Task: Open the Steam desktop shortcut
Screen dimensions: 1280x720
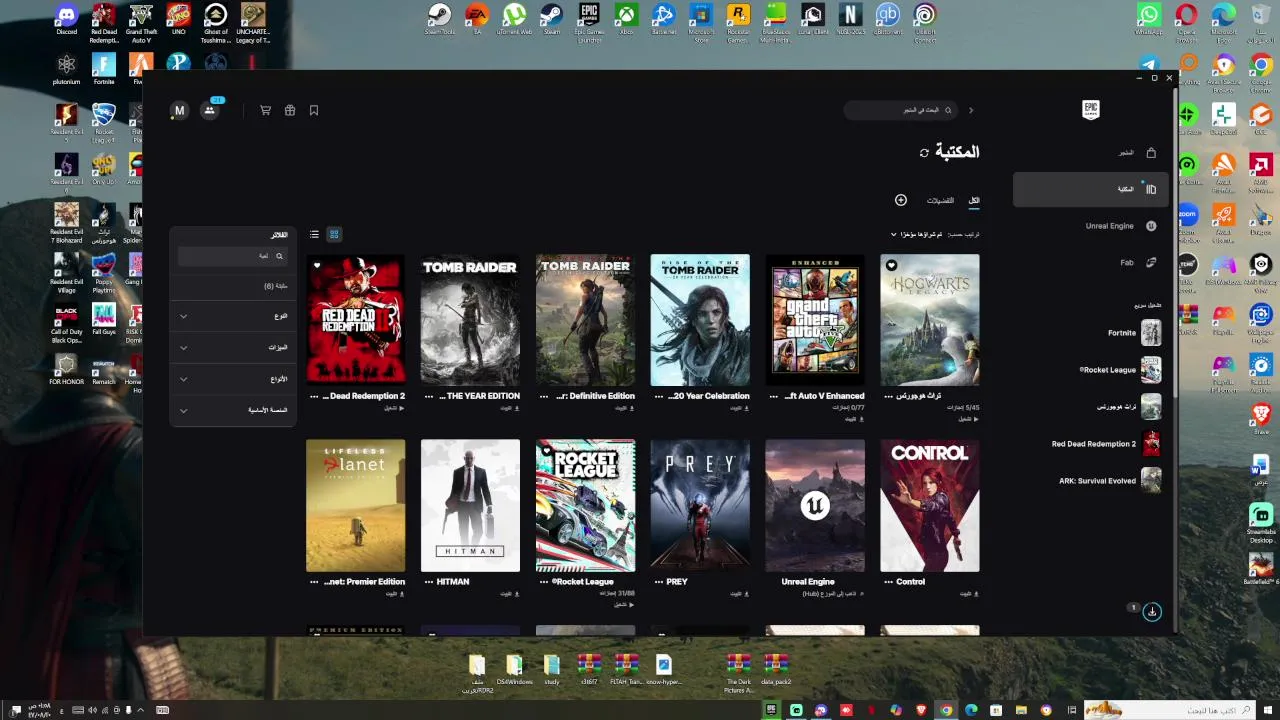Action: click(551, 20)
